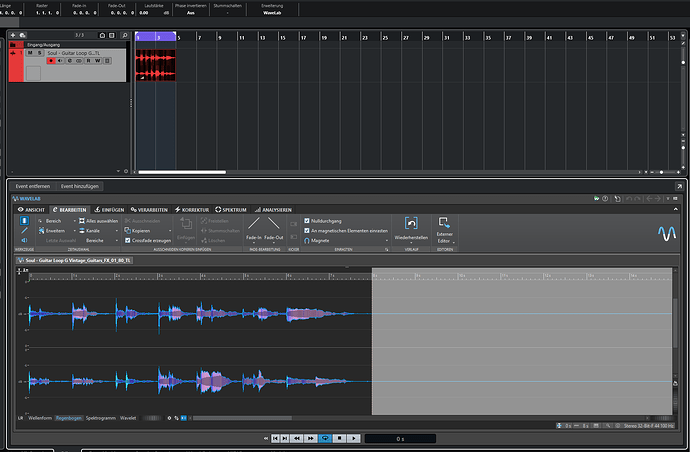Screen dimensions: 690x452
Task: Click the project horizontal zoom slider
Action: click(661, 172)
